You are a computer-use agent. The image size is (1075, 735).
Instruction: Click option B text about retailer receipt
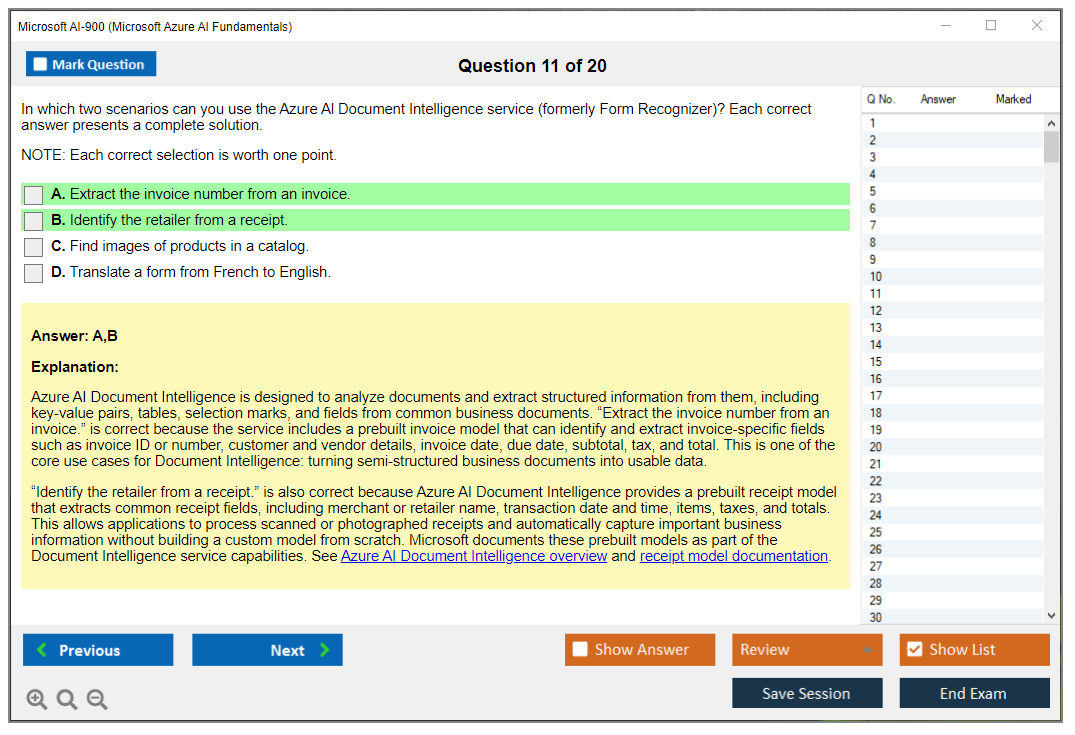click(x=178, y=220)
